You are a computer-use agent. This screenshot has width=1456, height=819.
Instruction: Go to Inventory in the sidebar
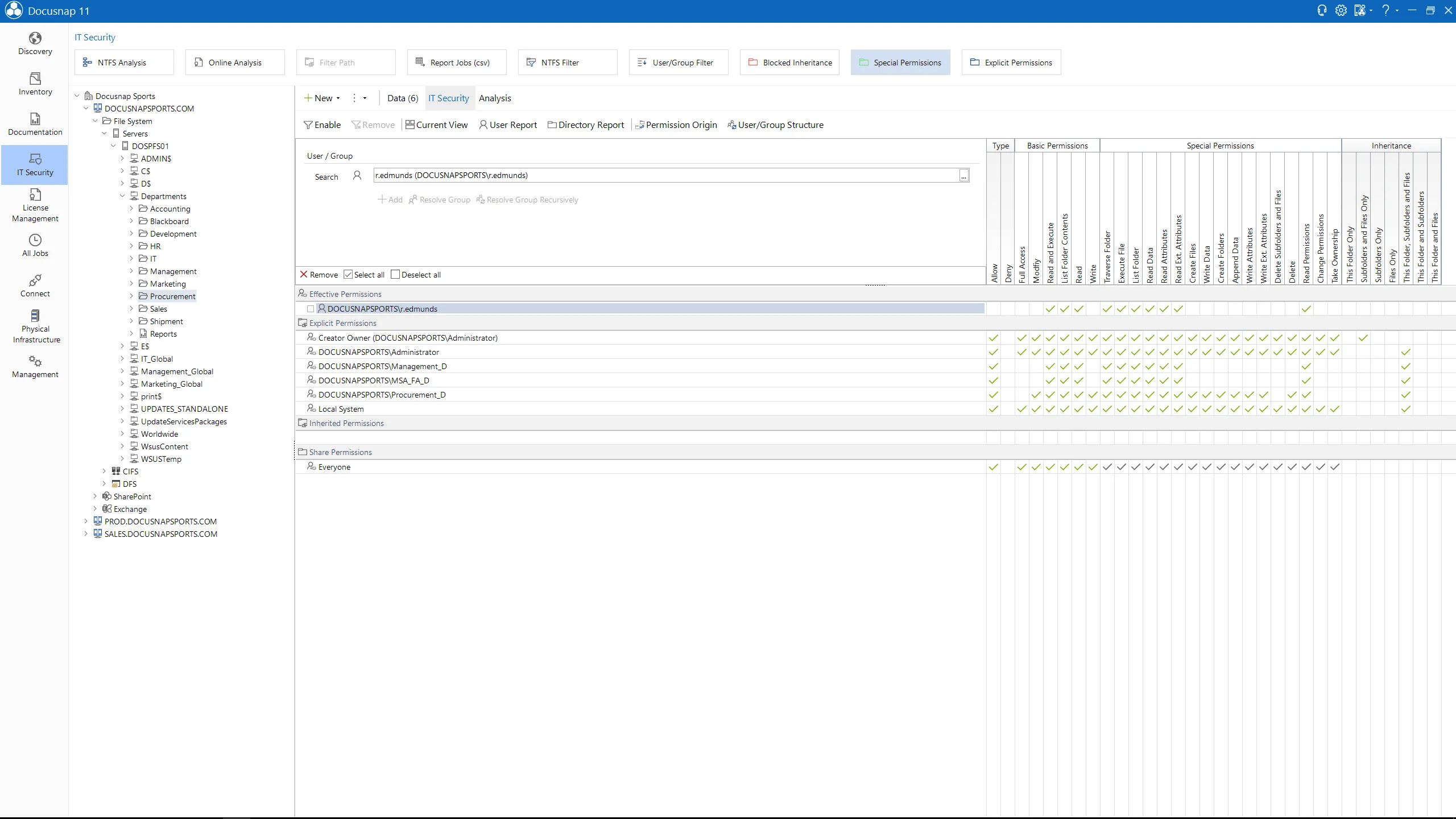point(35,84)
